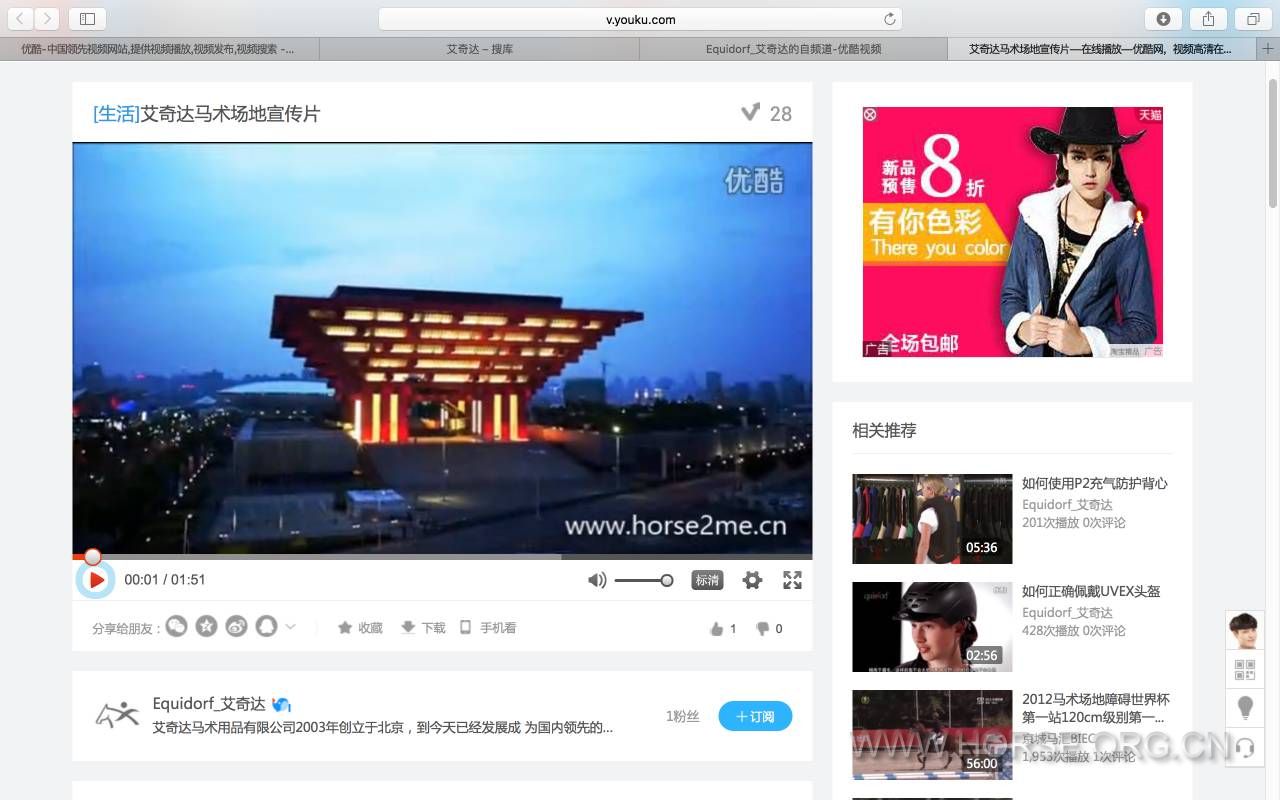Open 2012马术场地障碍世界杯 thumbnail
The height and width of the screenshot is (800, 1280).
(x=932, y=735)
